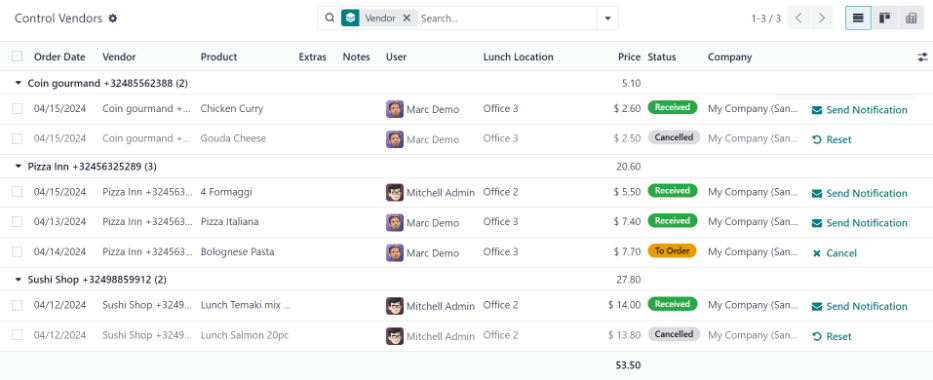Open the Chicken Curry product cell
This screenshot has height=380, width=933.
[231, 109]
